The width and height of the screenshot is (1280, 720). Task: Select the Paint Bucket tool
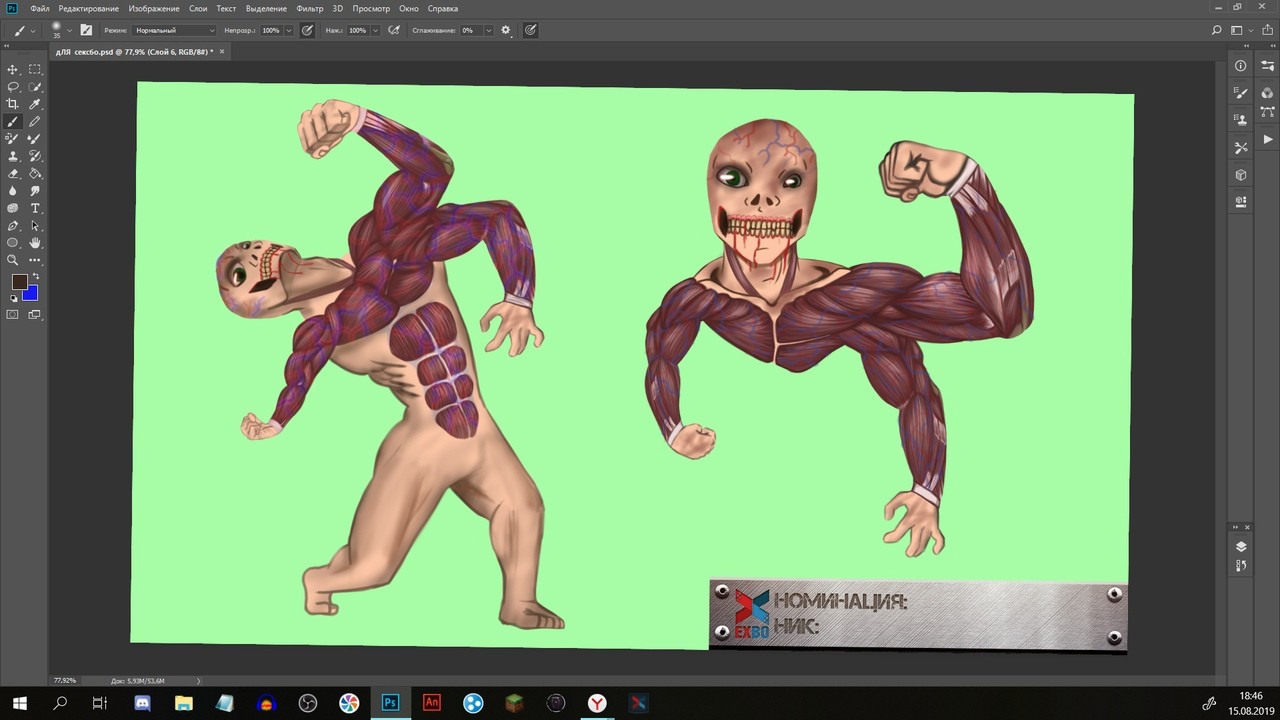tap(35, 173)
